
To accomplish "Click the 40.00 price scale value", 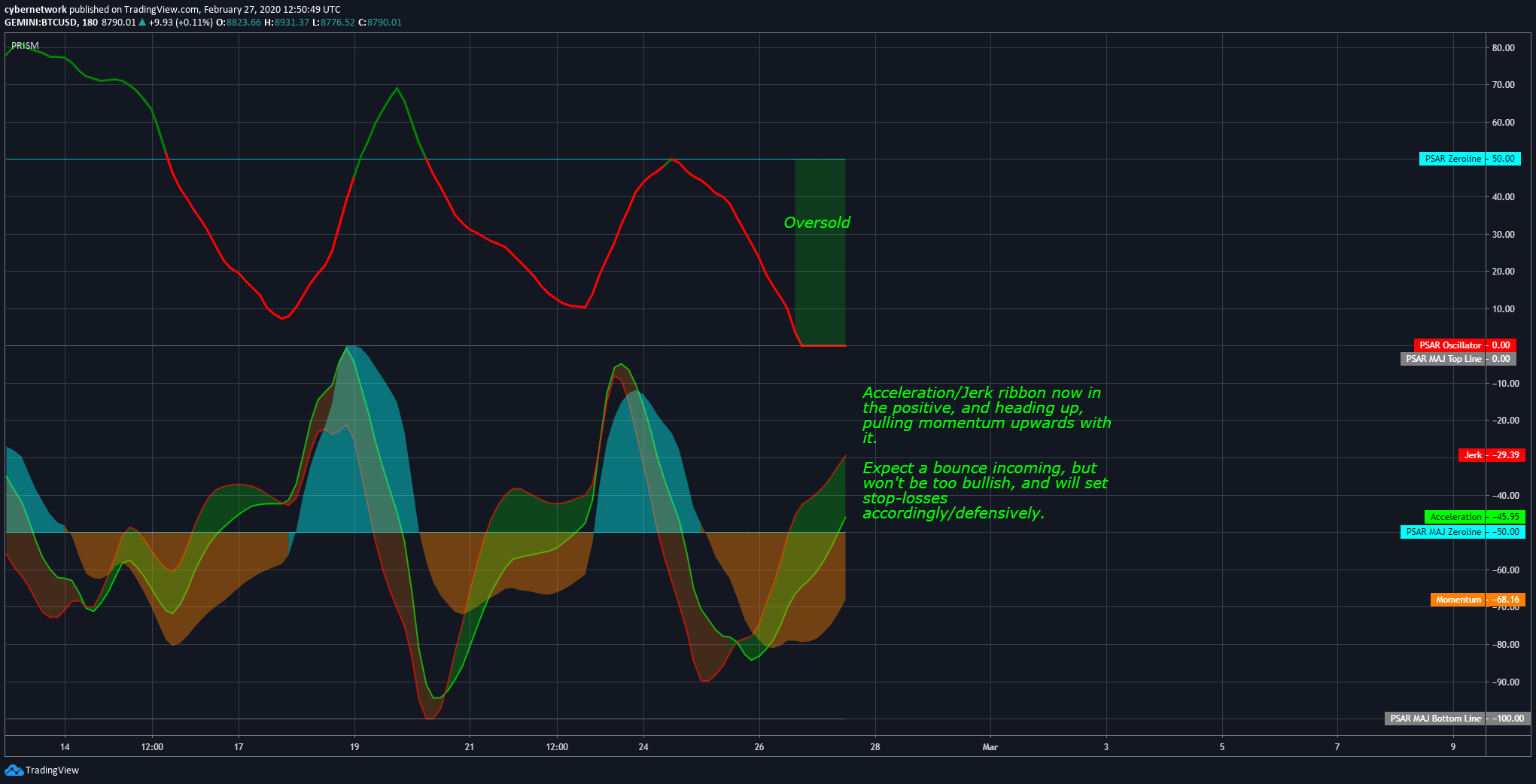I will (1503, 197).
